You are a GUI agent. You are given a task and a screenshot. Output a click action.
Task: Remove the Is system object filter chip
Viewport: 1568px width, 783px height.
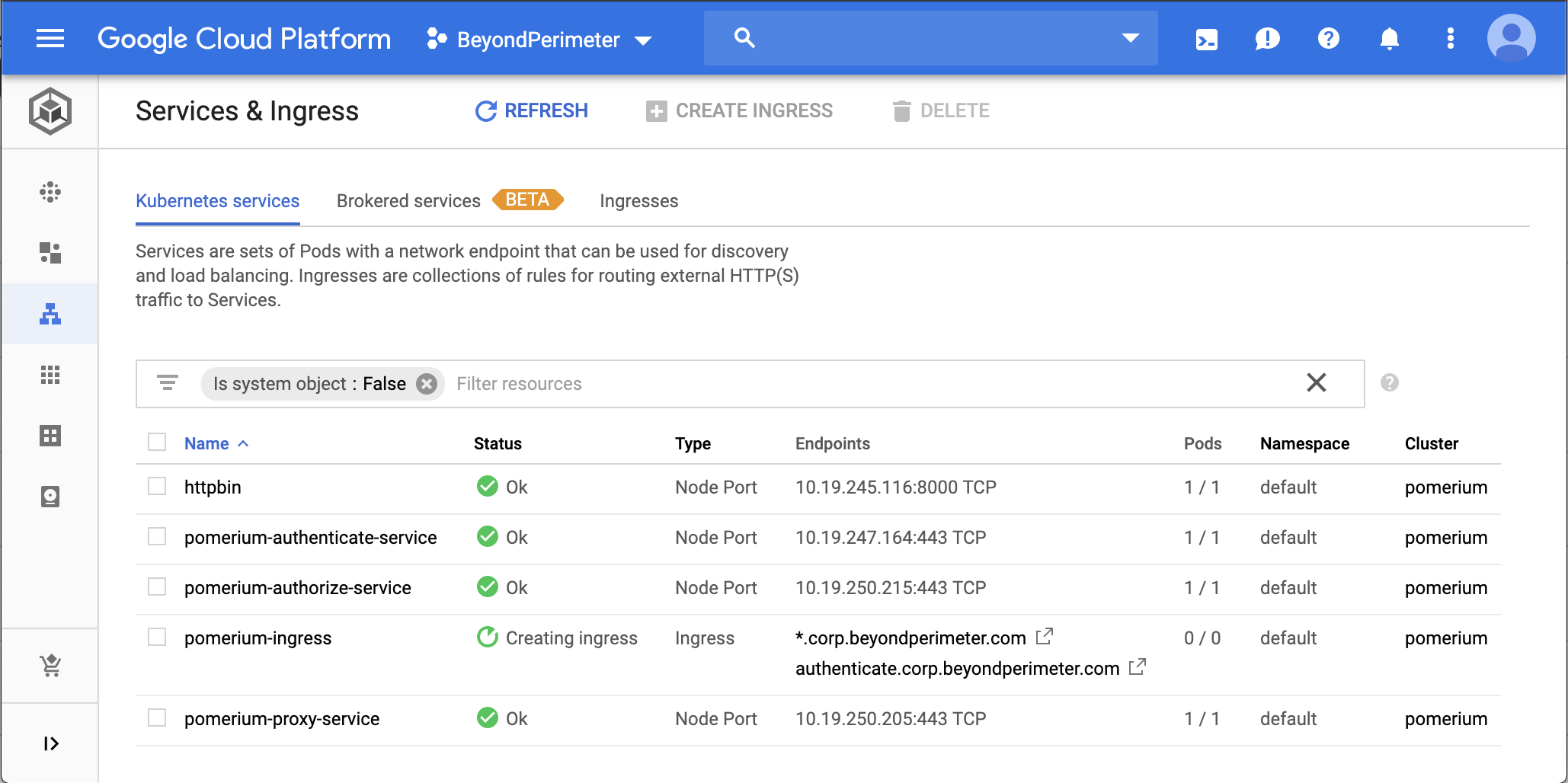pos(427,384)
